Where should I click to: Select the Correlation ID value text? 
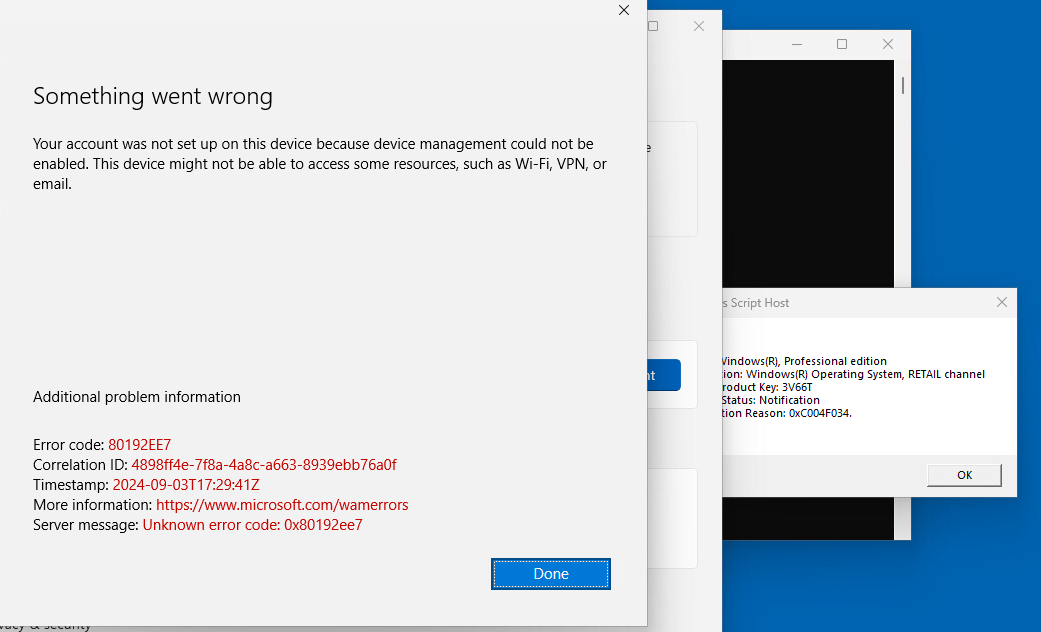(x=264, y=464)
